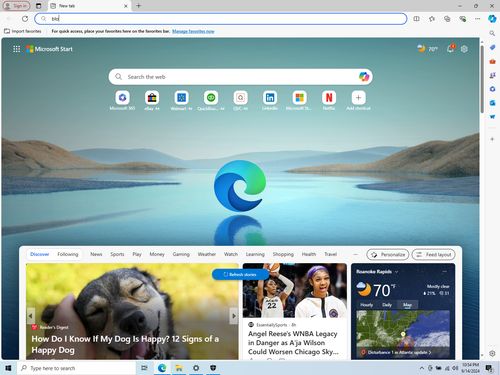500x375 pixels.
Task: Open the sidebar Outlook icon
Action: (492, 103)
